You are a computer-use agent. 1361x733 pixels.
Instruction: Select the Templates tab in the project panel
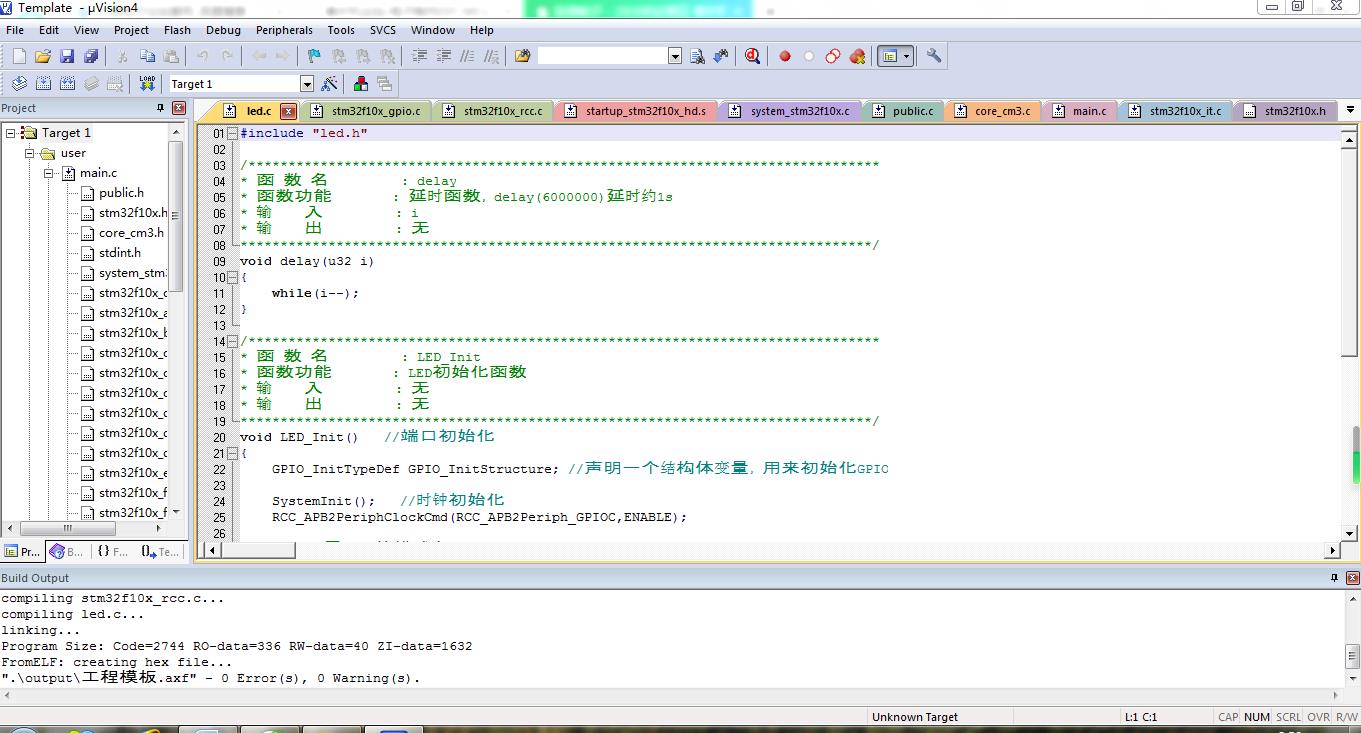tap(160, 551)
